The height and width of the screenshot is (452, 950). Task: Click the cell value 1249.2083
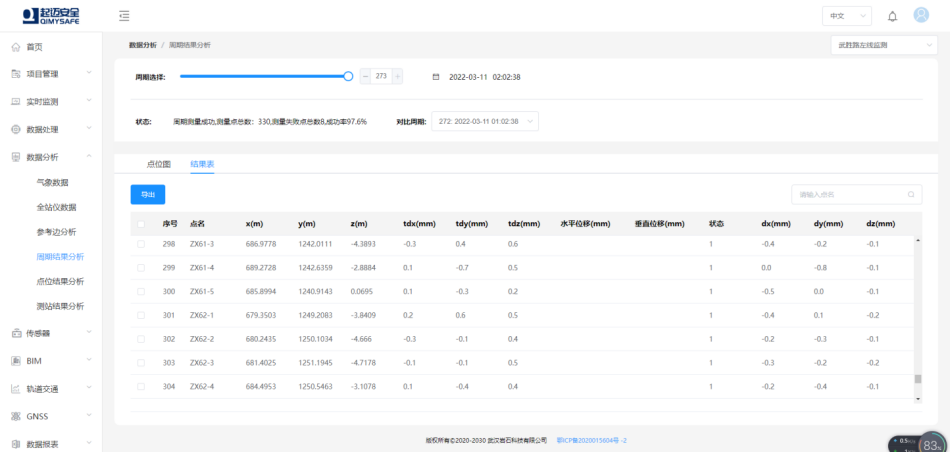(x=315, y=315)
